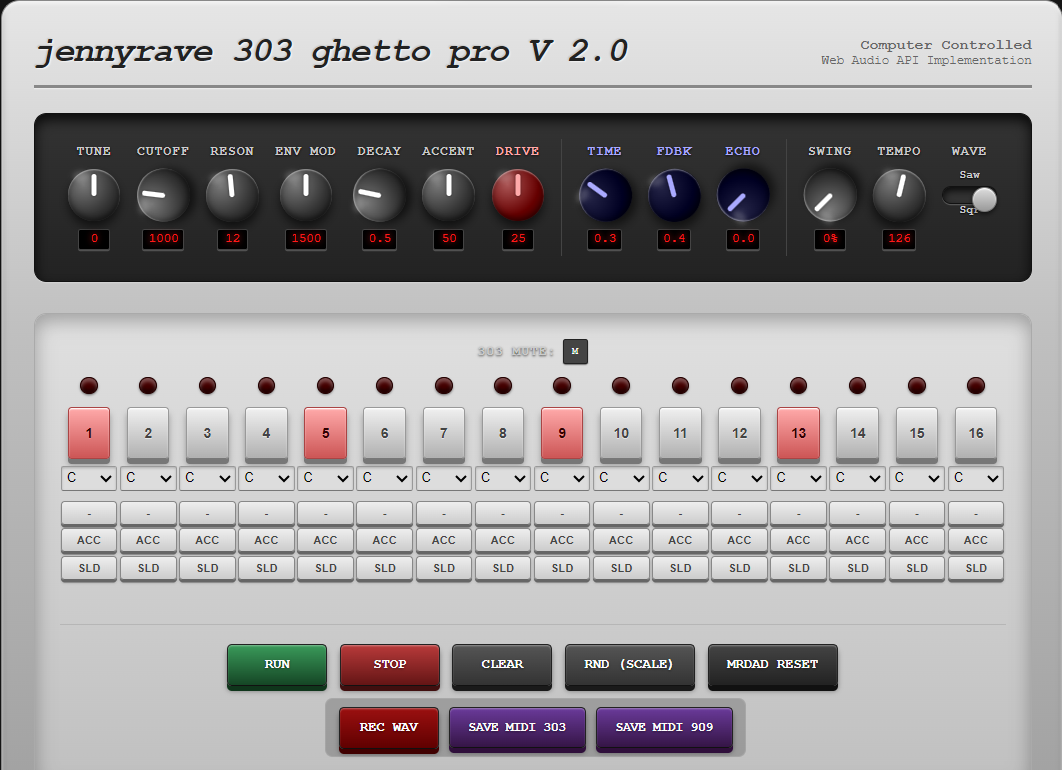
Task: Click the RESON knob
Action: 232,195
